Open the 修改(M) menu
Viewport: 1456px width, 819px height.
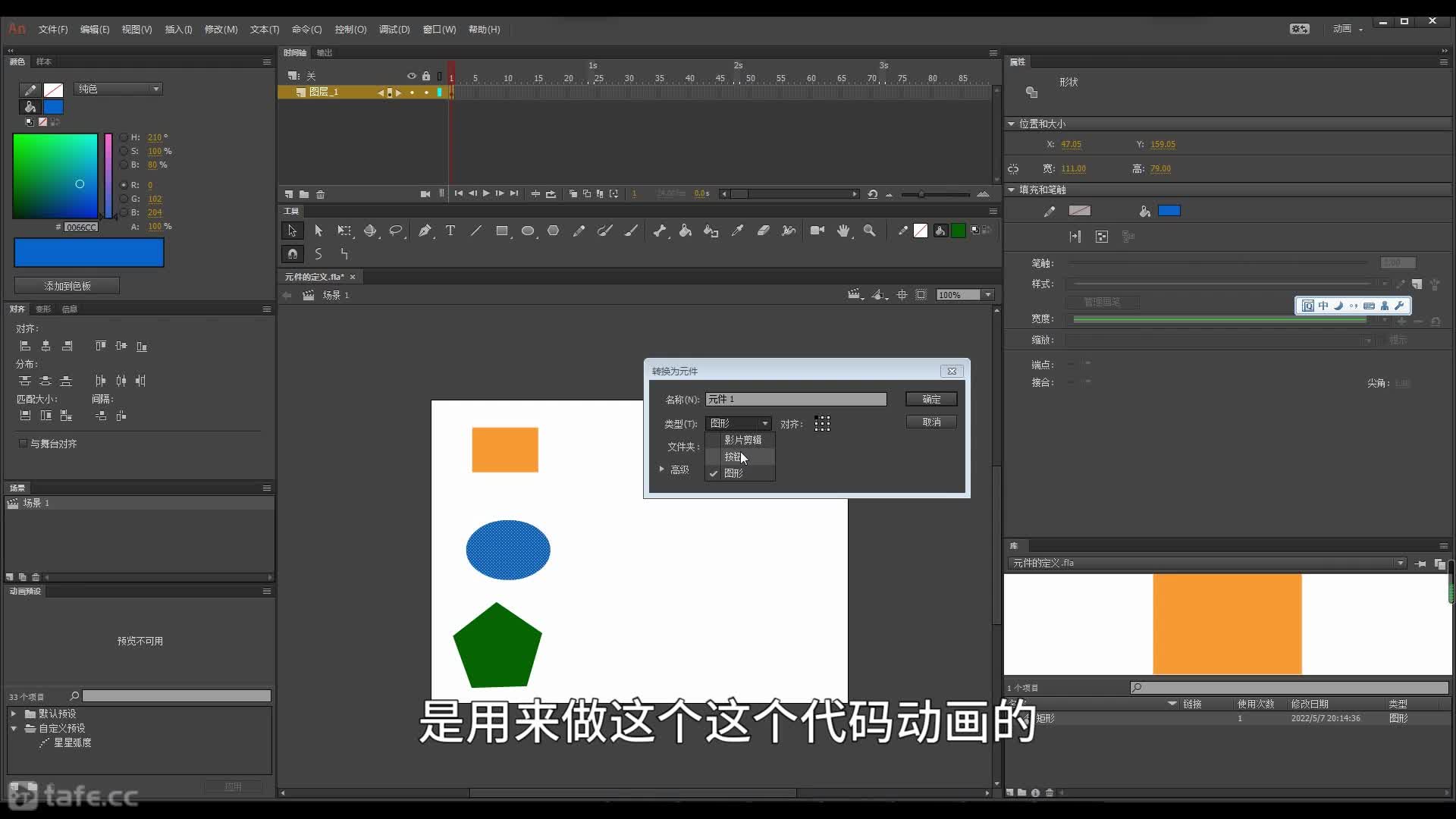[x=221, y=30]
